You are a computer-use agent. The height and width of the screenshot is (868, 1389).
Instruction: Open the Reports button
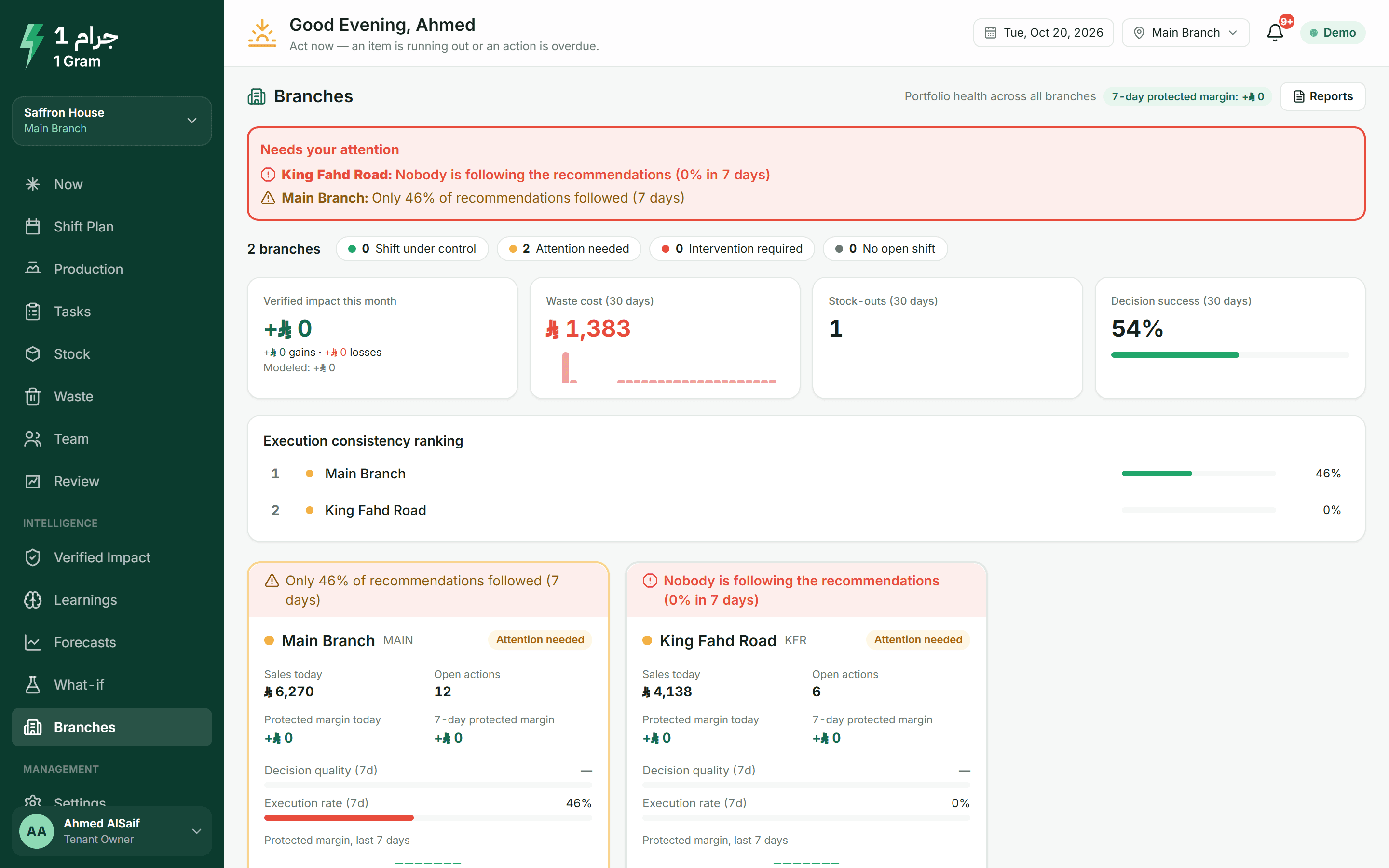1322,96
